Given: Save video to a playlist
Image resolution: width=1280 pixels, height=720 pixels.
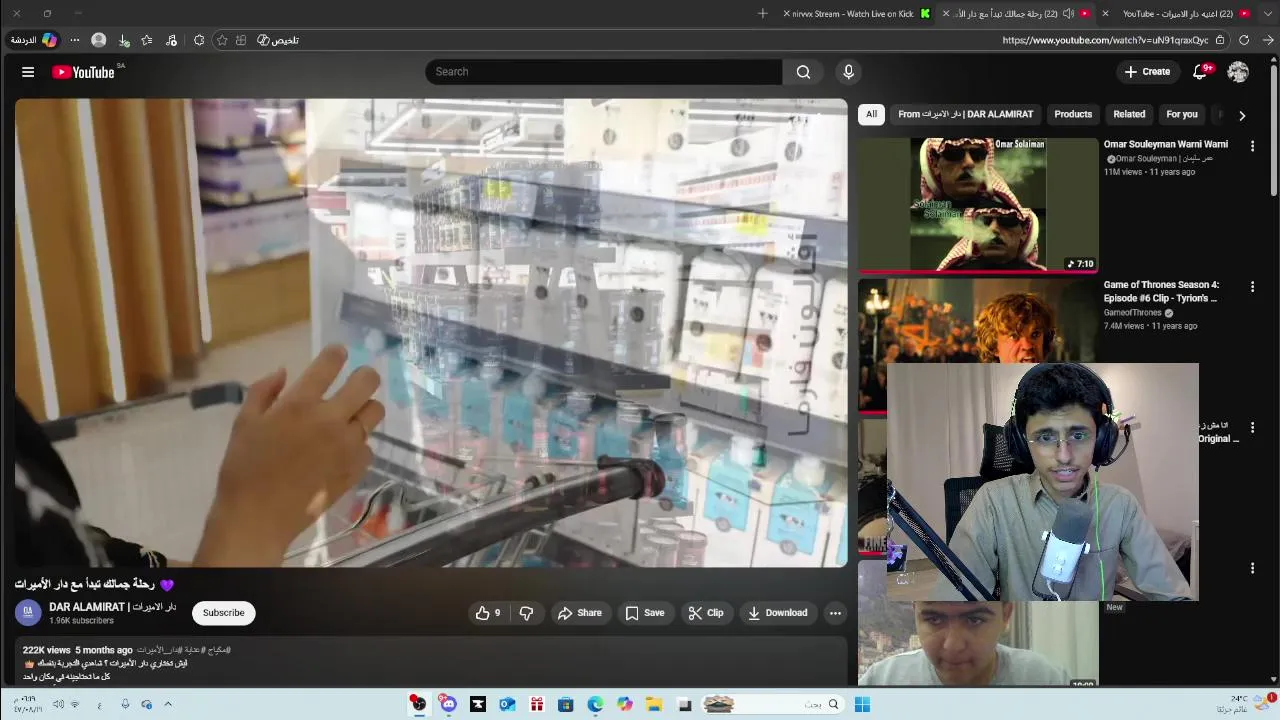Looking at the screenshot, I should (644, 613).
